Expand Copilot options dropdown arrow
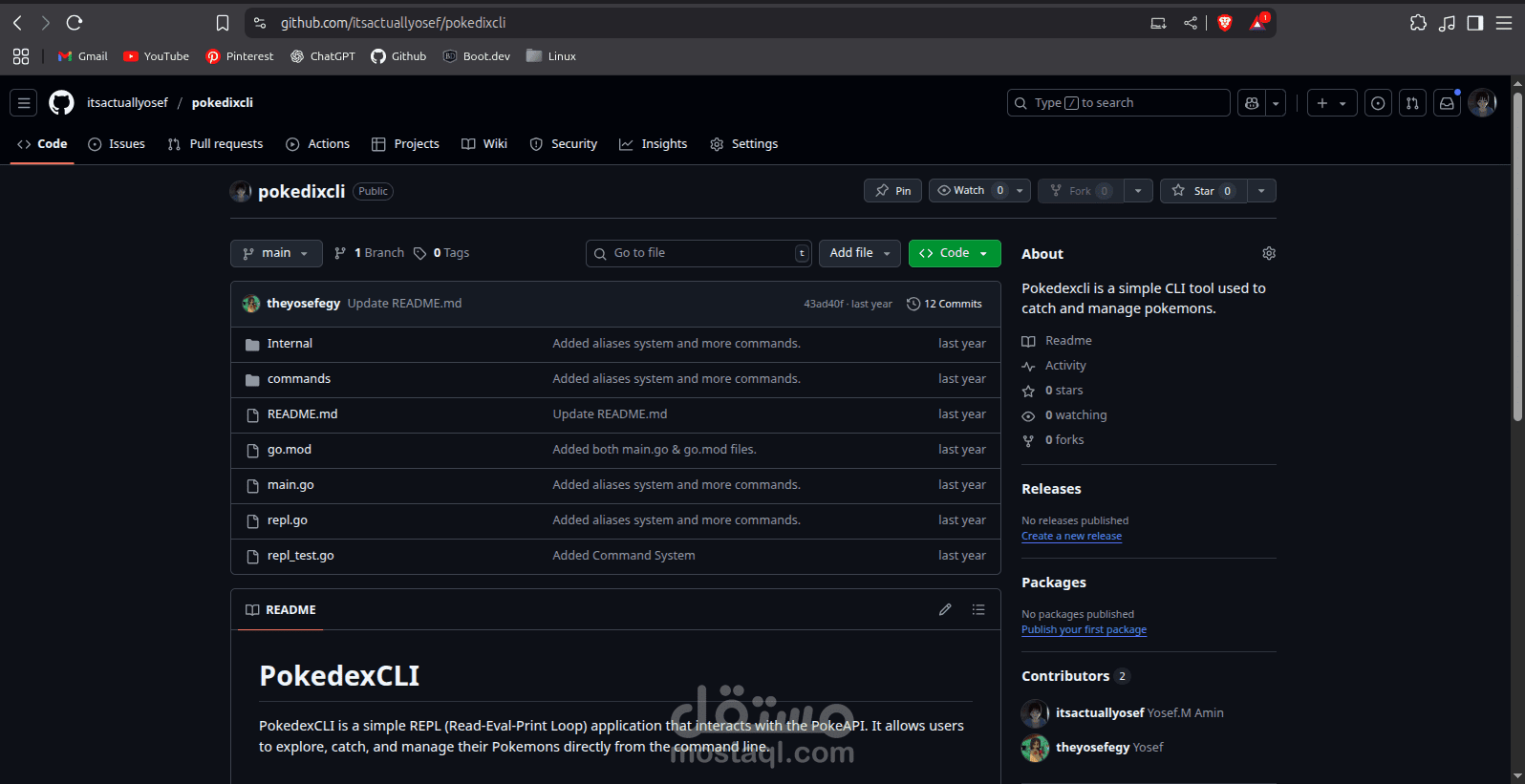 pos(1276,103)
